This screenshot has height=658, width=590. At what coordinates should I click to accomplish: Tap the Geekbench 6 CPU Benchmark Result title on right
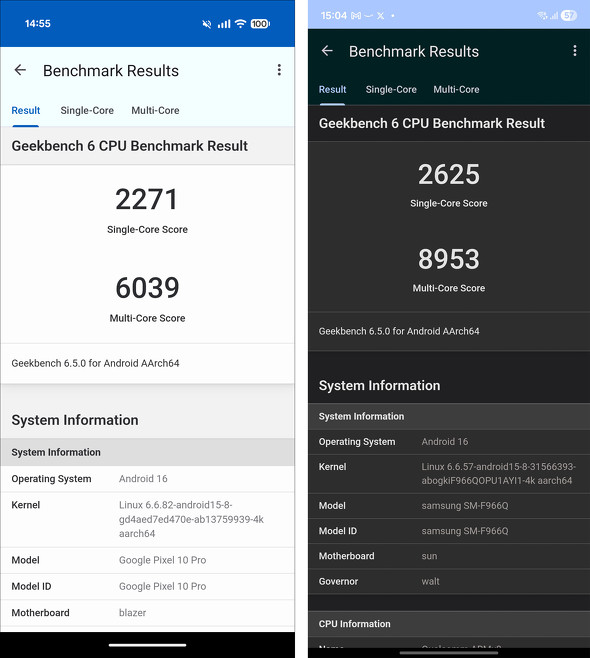[432, 123]
